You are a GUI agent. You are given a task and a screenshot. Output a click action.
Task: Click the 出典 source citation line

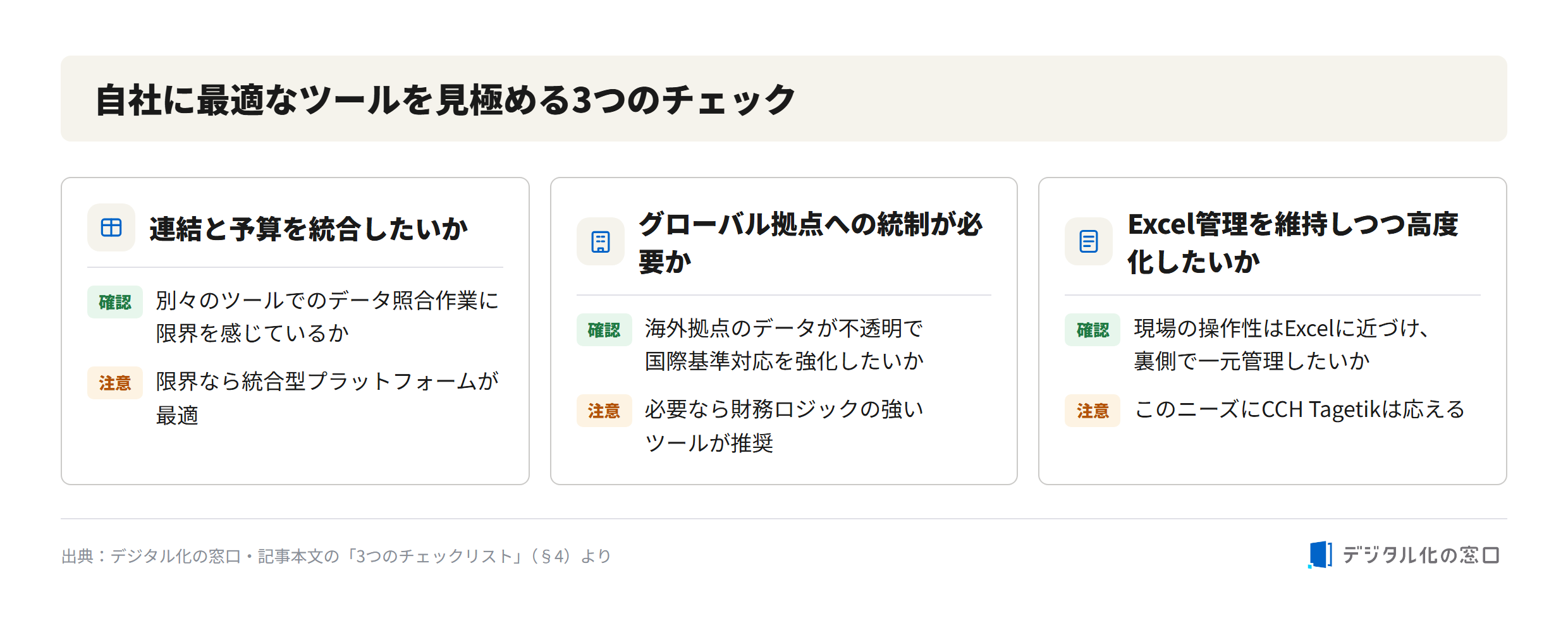336,556
